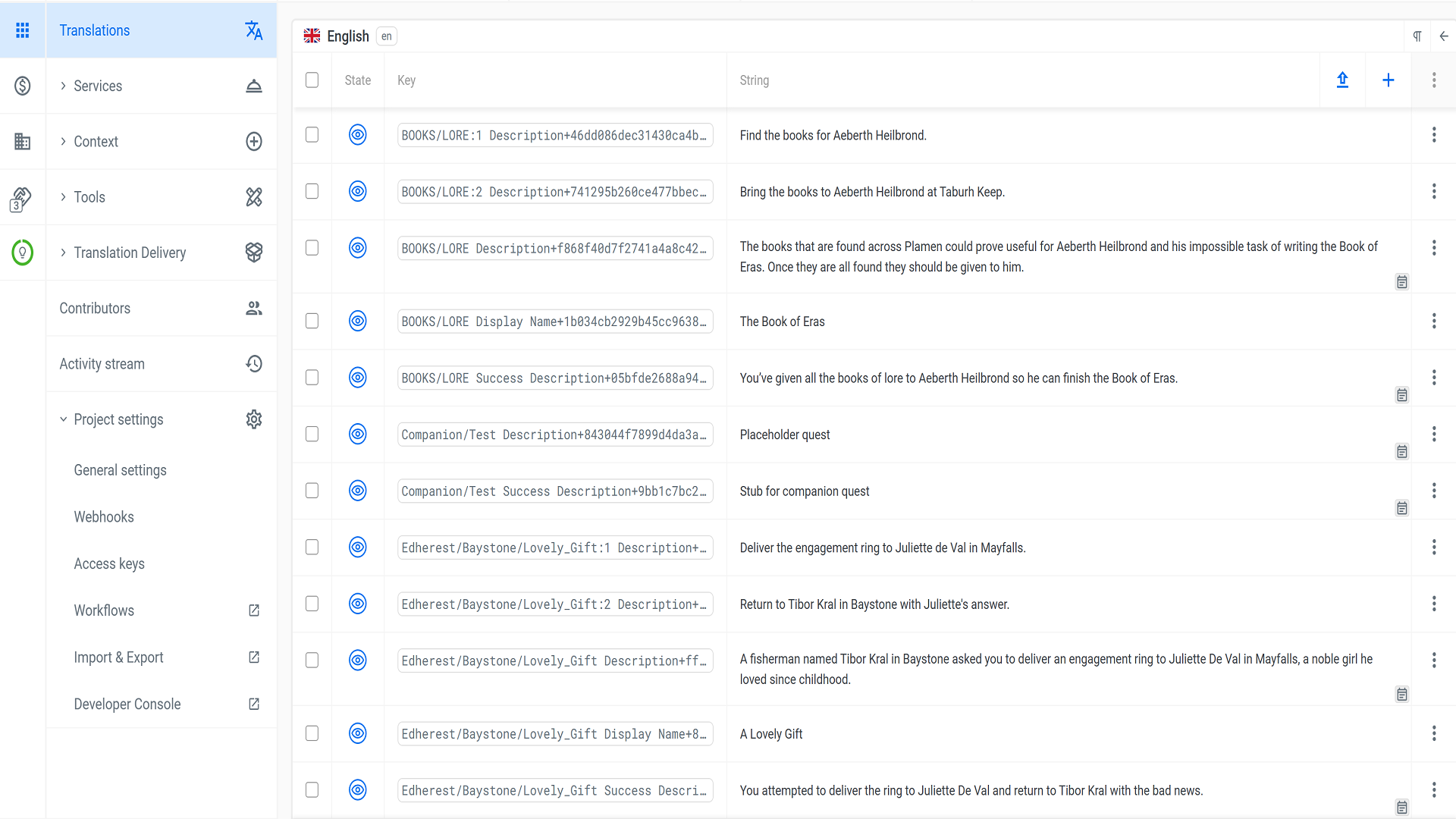This screenshot has height=819, width=1456.
Task: Check the BOOKS/LORE:1 Description row checkbox
Action: (x=312, y=135)
